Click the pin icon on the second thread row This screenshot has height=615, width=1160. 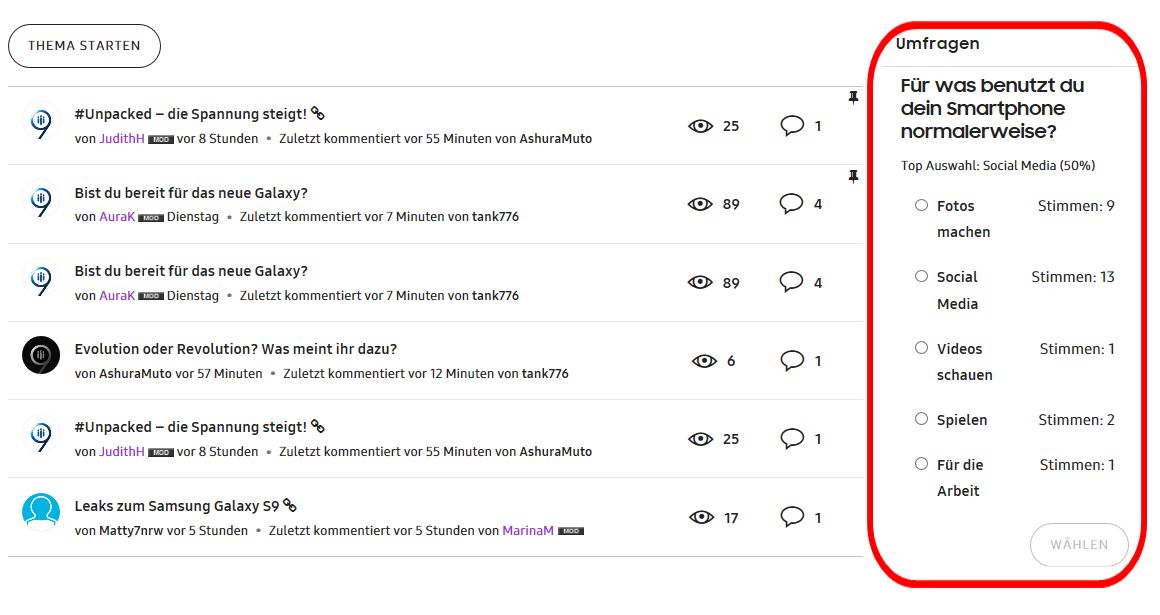[853, 176]
